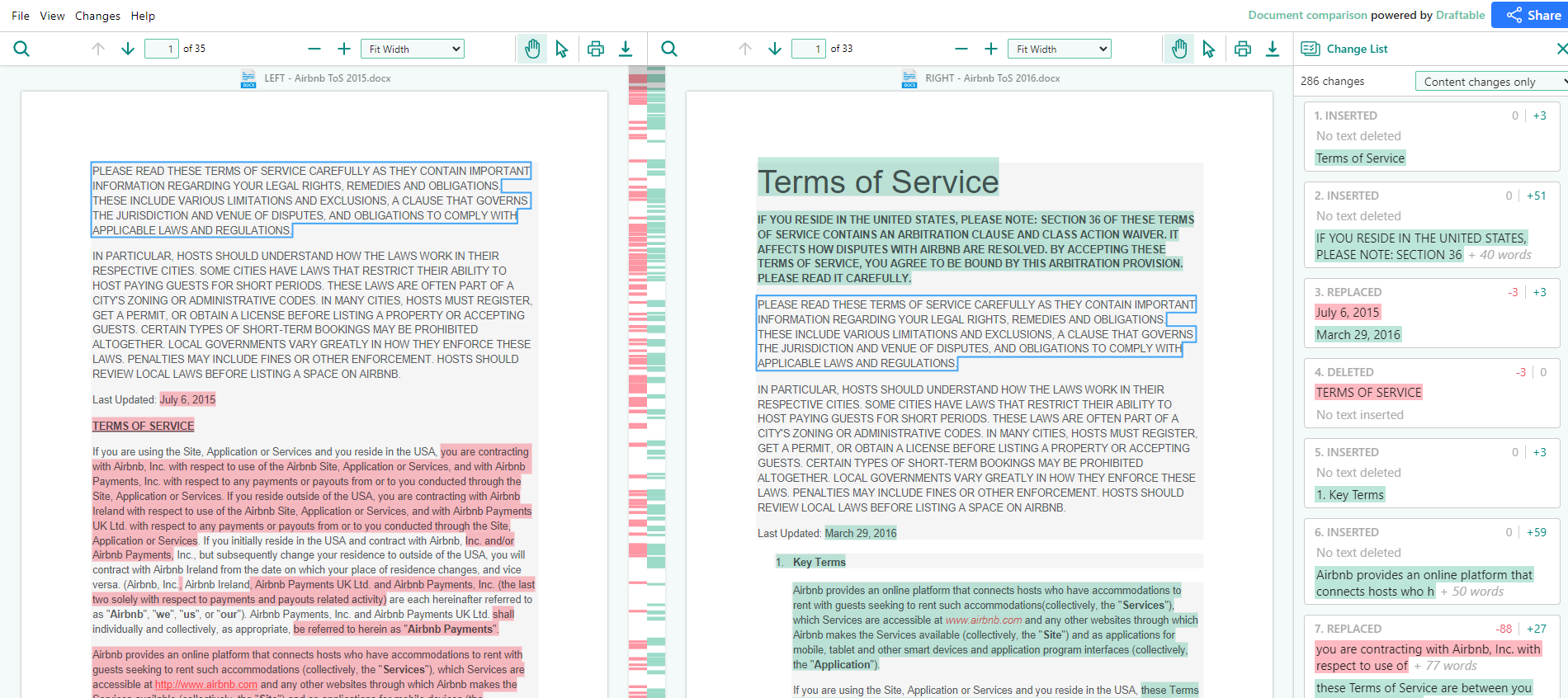The height and width of the screenshot is (698, 1568).
Task: Go to next page in right pane
Action: (x=775, y=49)
